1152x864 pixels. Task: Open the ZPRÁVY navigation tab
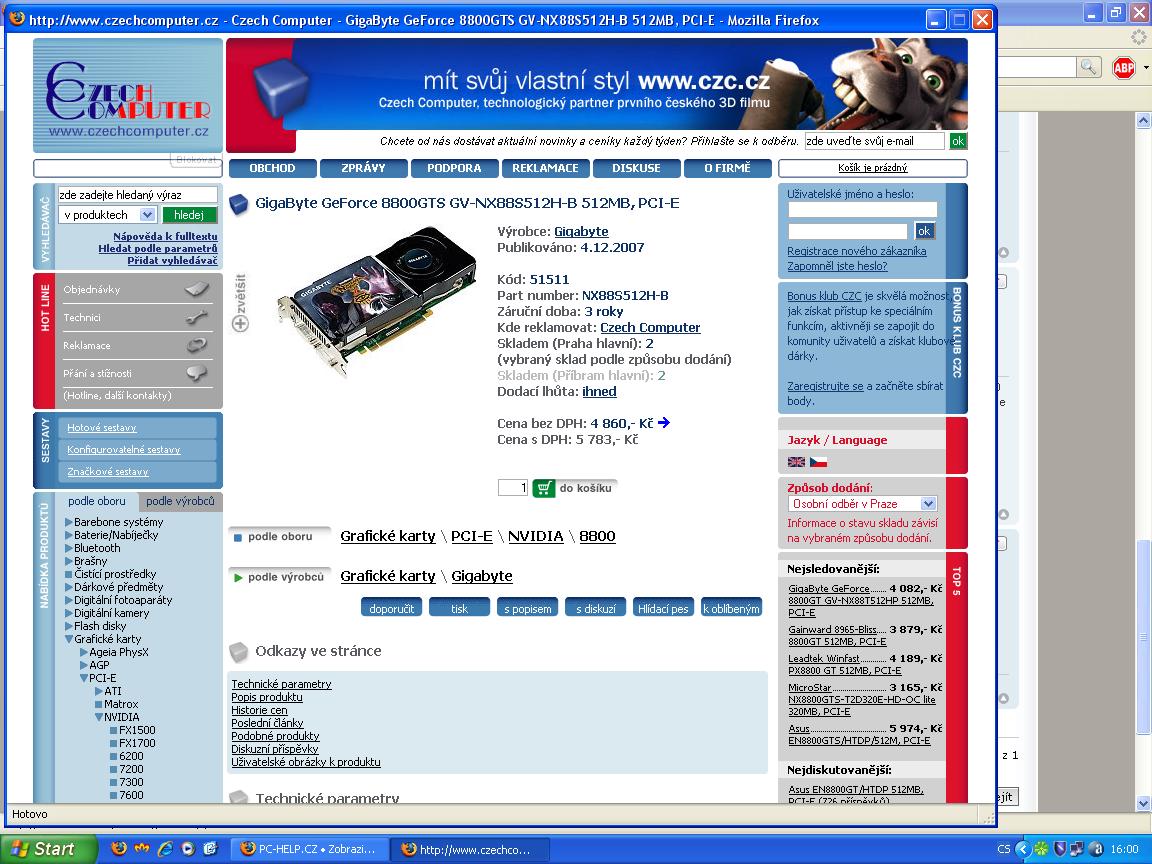[x=364, y=168]
